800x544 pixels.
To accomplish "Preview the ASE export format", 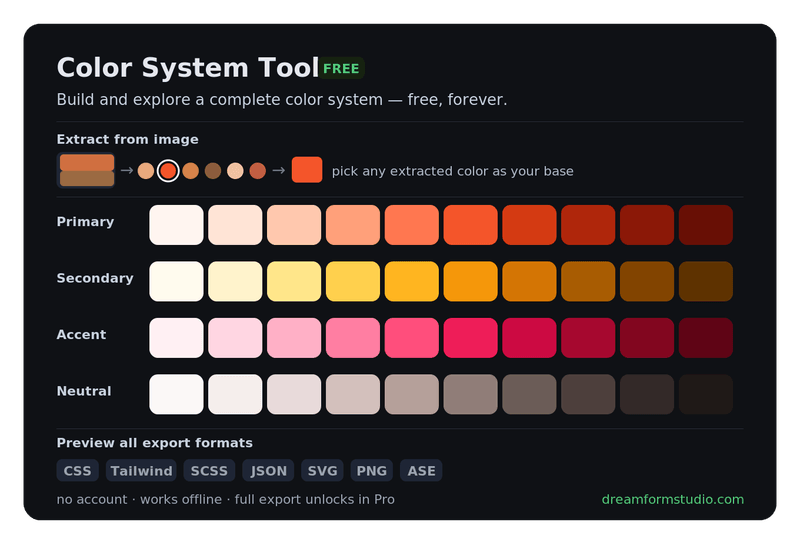I will [421, 471].
